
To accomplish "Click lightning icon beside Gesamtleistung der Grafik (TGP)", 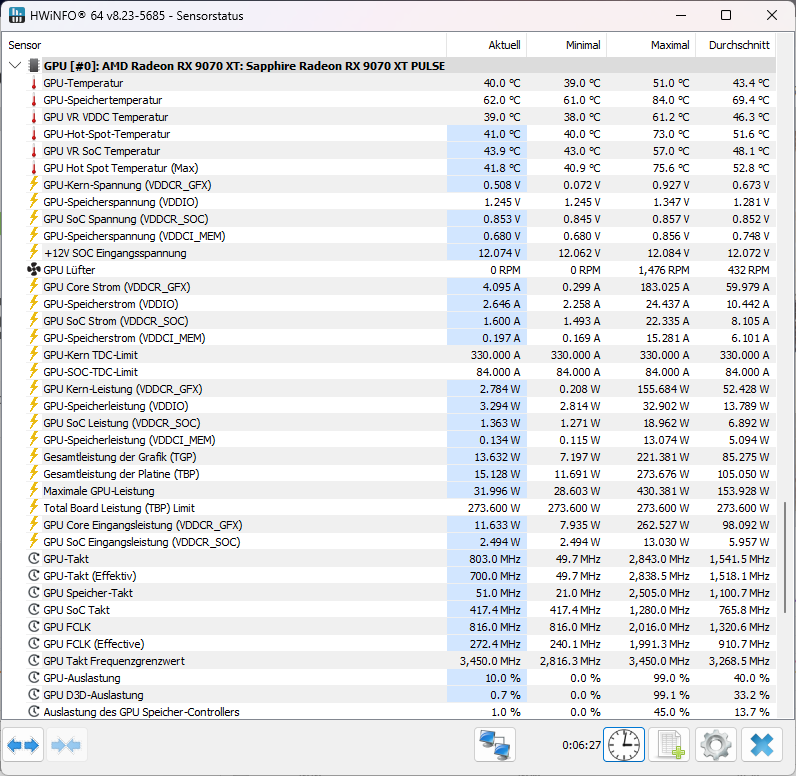I will [x=34, y=456].
